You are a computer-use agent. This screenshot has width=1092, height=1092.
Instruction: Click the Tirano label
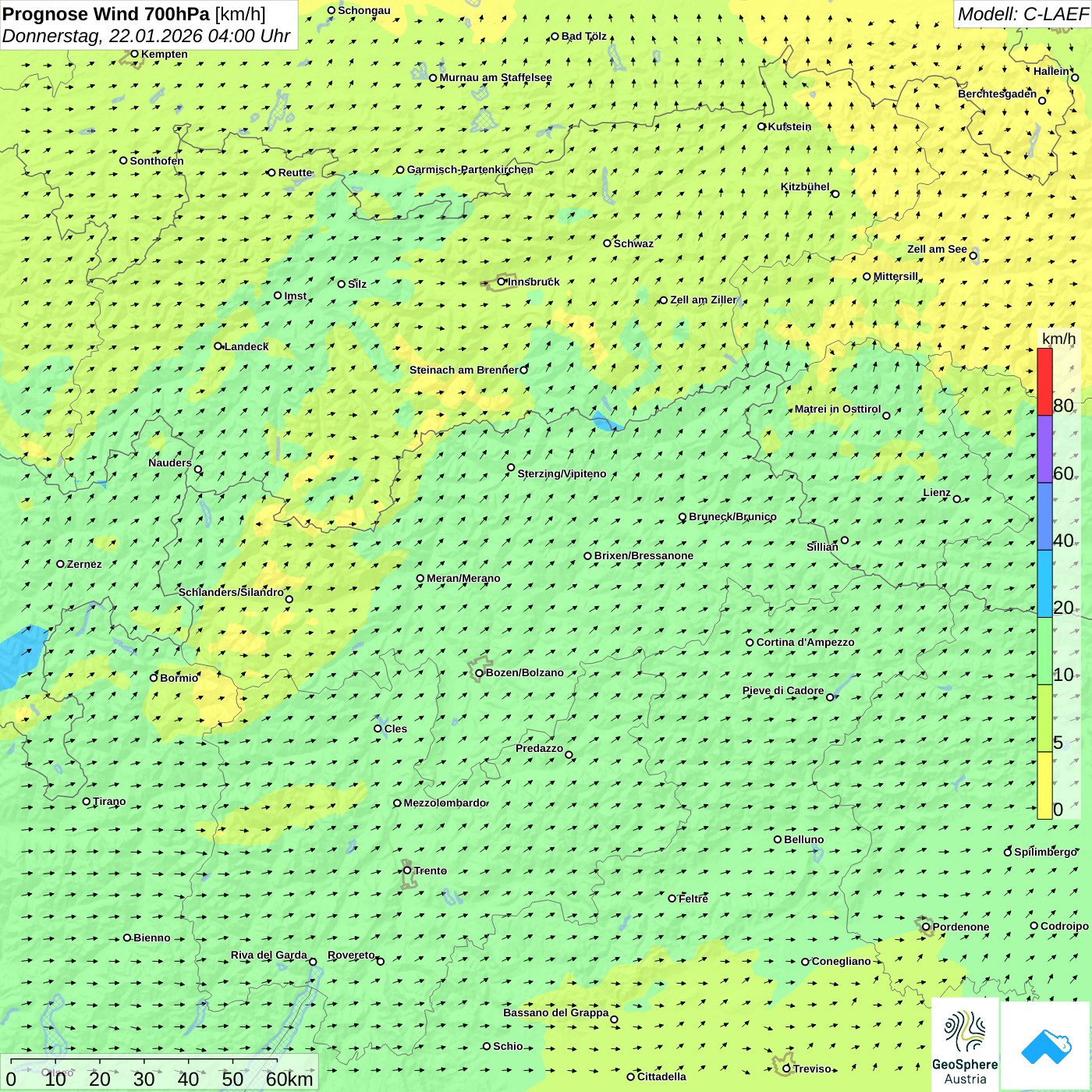click(x=109, y=801)
